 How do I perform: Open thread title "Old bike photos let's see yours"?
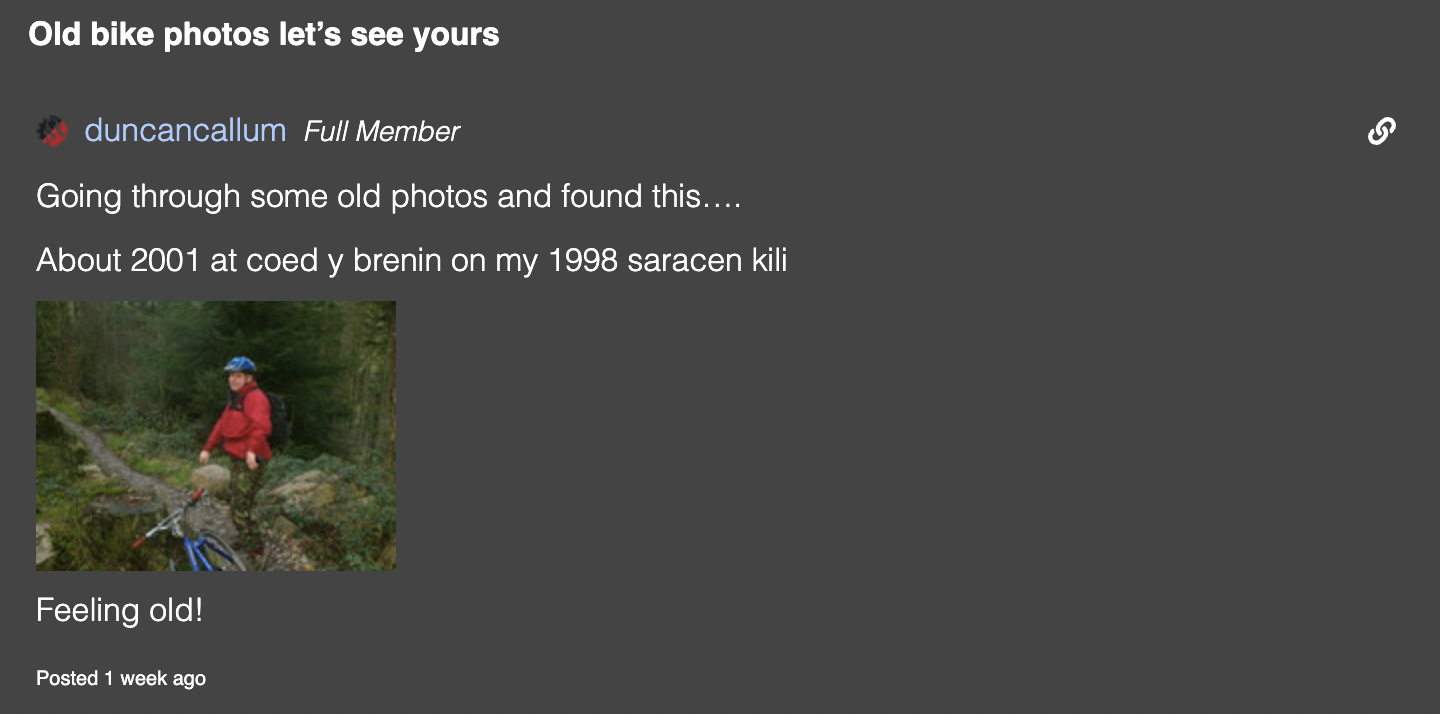point(264,35)
